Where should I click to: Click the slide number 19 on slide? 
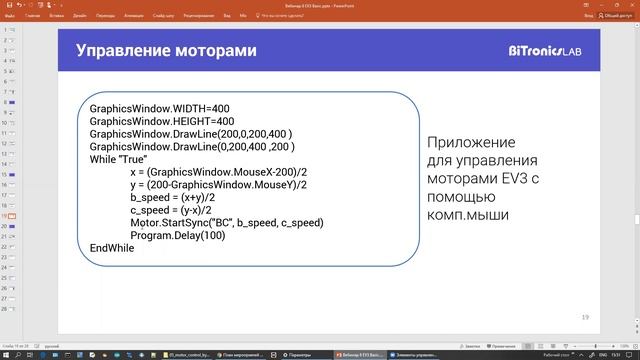(x=585, y=317)
